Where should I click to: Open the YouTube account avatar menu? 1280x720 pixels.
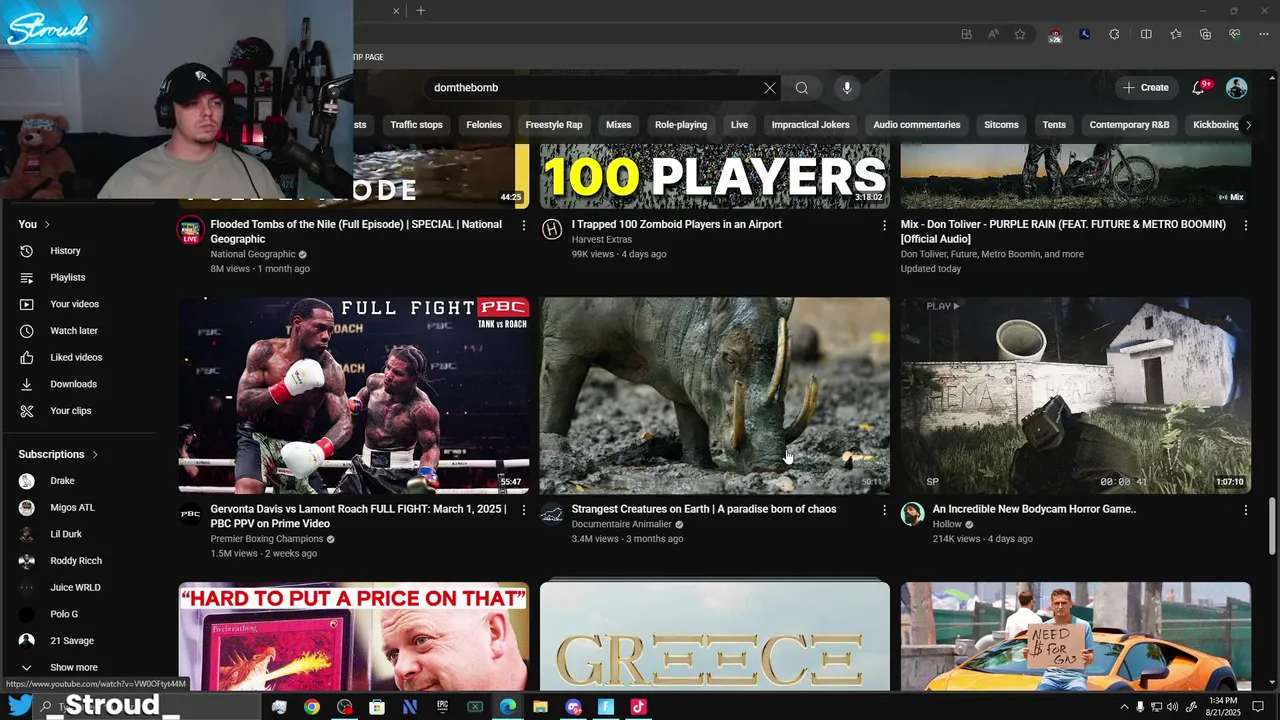[1237, 88]
